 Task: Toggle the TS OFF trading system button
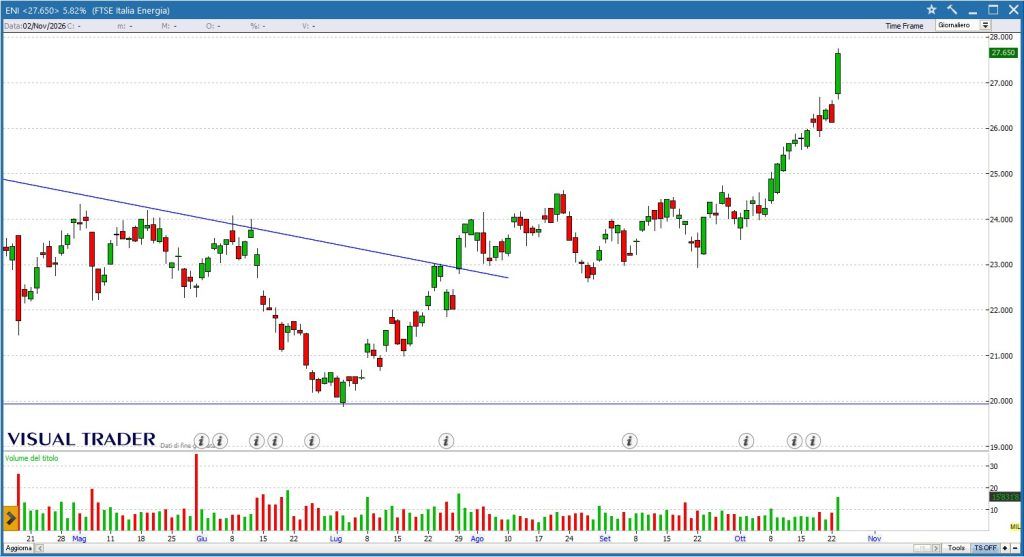pos(985,548)
